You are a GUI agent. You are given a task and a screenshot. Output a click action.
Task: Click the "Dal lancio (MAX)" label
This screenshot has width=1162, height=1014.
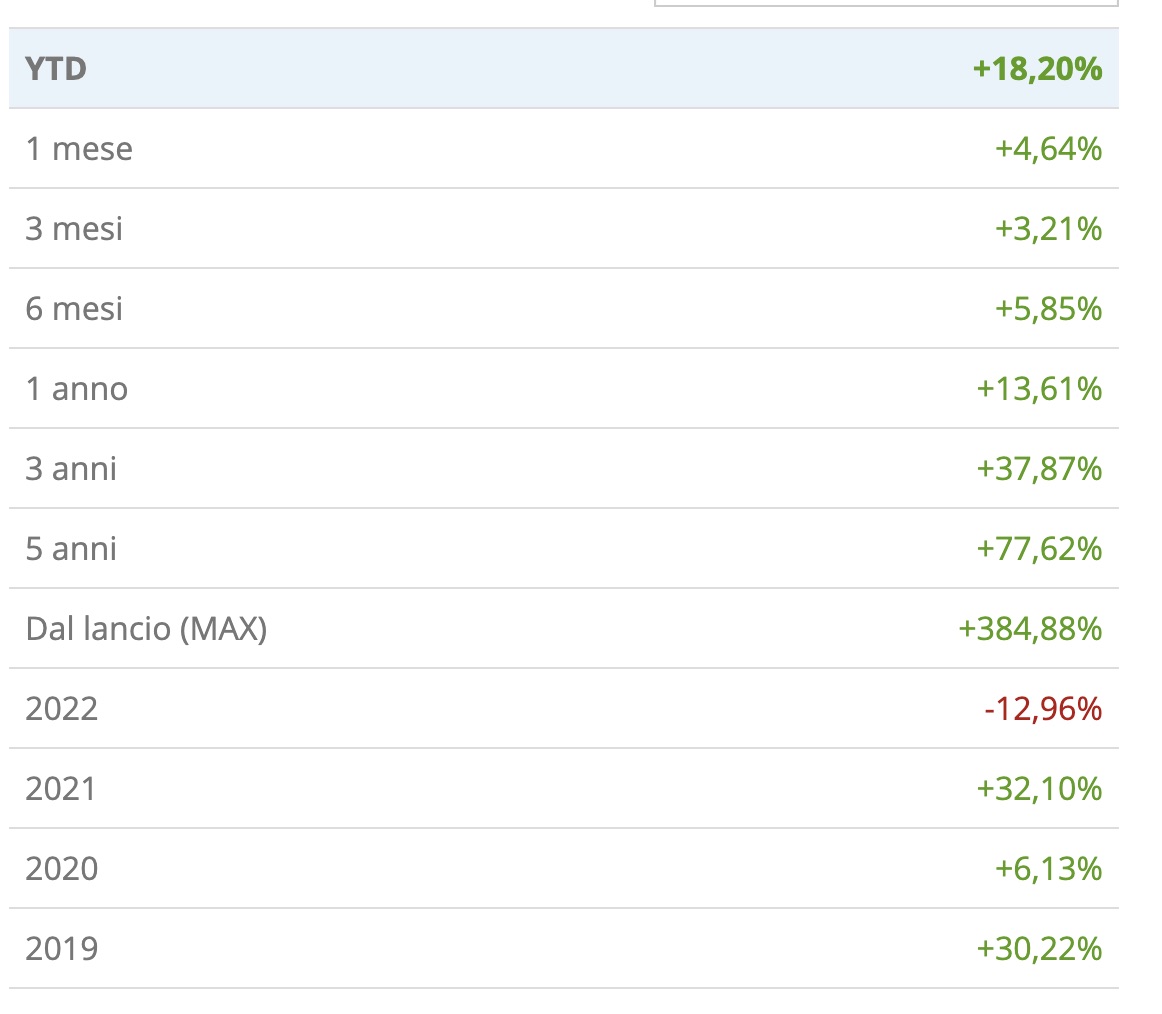(146, 629)
